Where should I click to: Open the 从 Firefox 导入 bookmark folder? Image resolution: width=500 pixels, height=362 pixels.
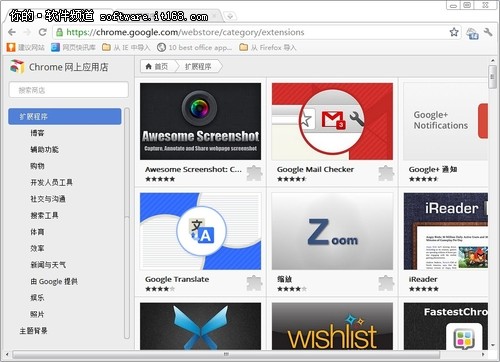[x=268, y=47]
